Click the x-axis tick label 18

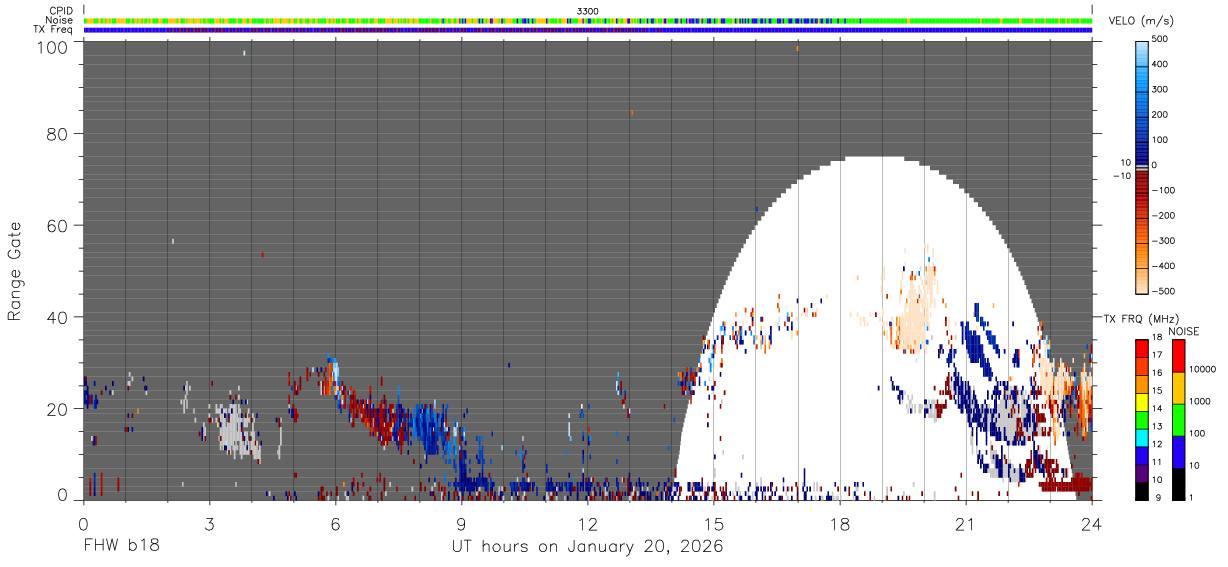[x=840, y=524]
